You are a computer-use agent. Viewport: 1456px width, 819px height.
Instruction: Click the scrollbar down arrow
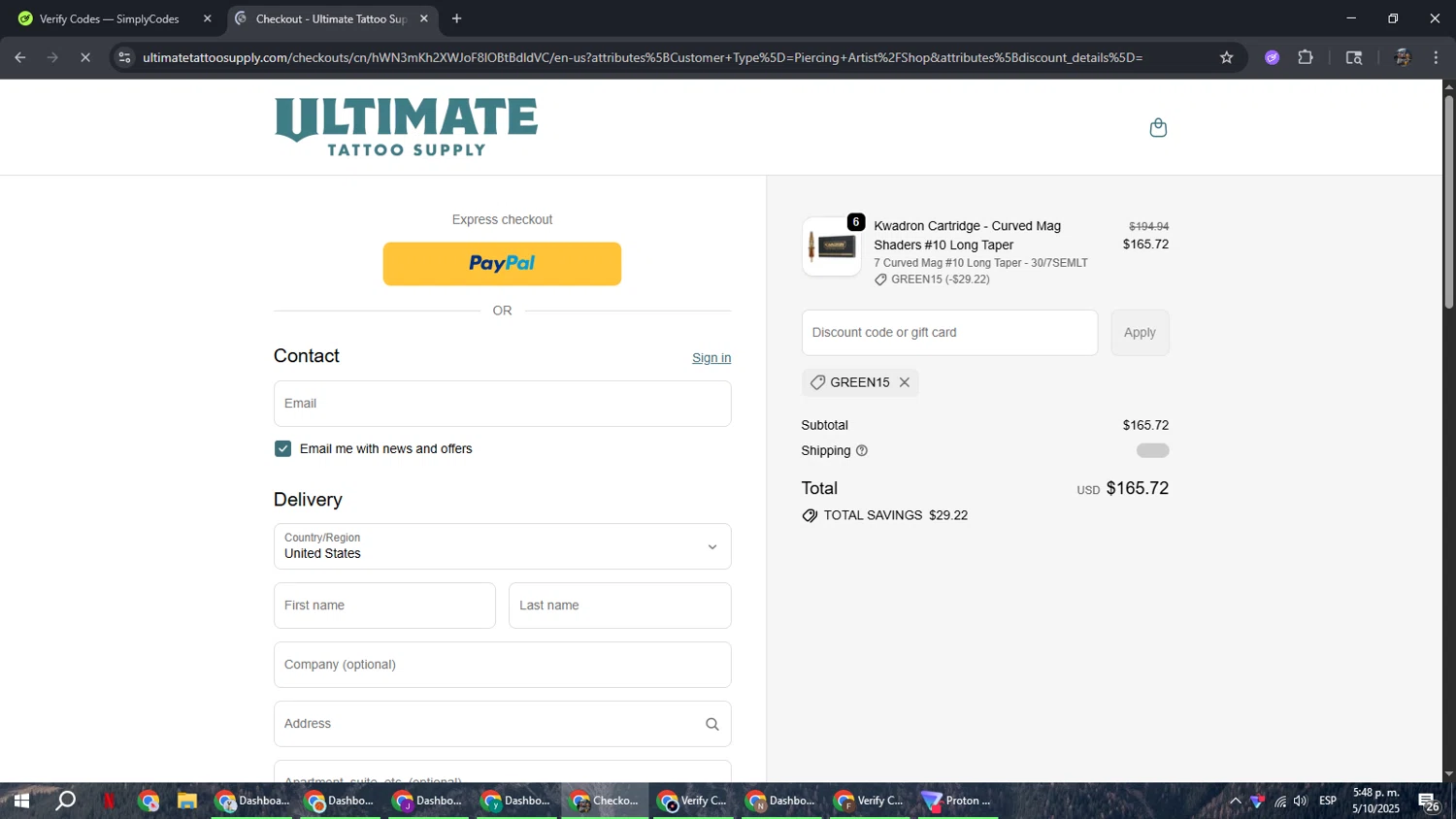point(1448,774)
